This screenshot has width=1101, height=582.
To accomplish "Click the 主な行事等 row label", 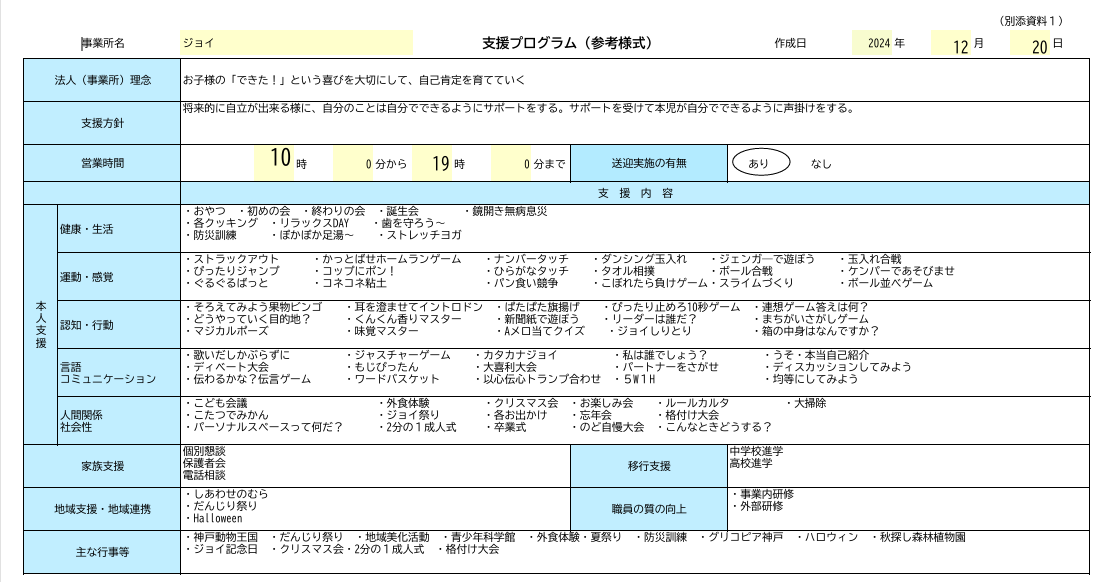I will click(102, 551).
